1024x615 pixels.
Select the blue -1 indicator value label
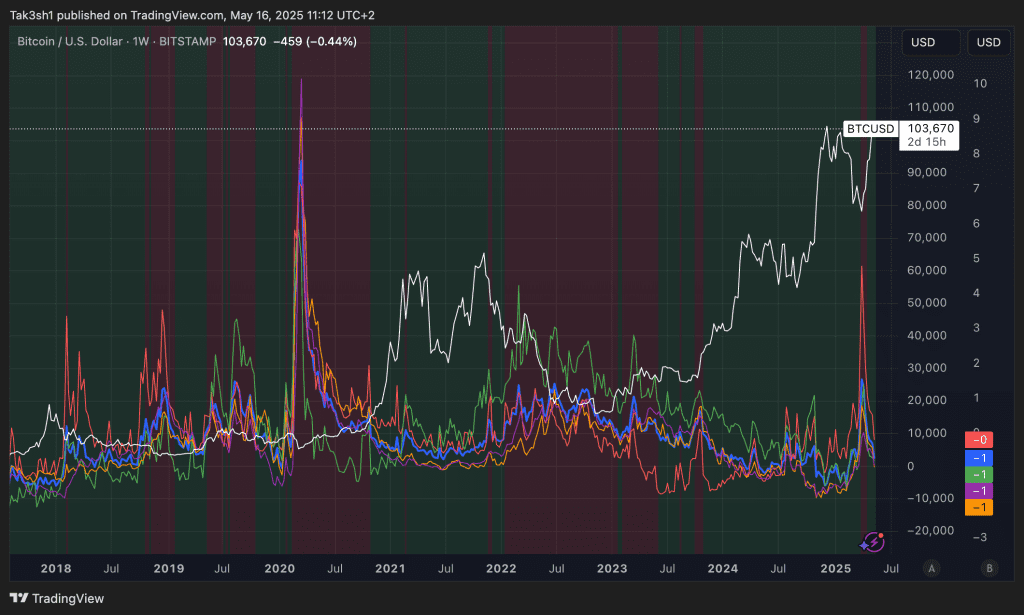979,458
